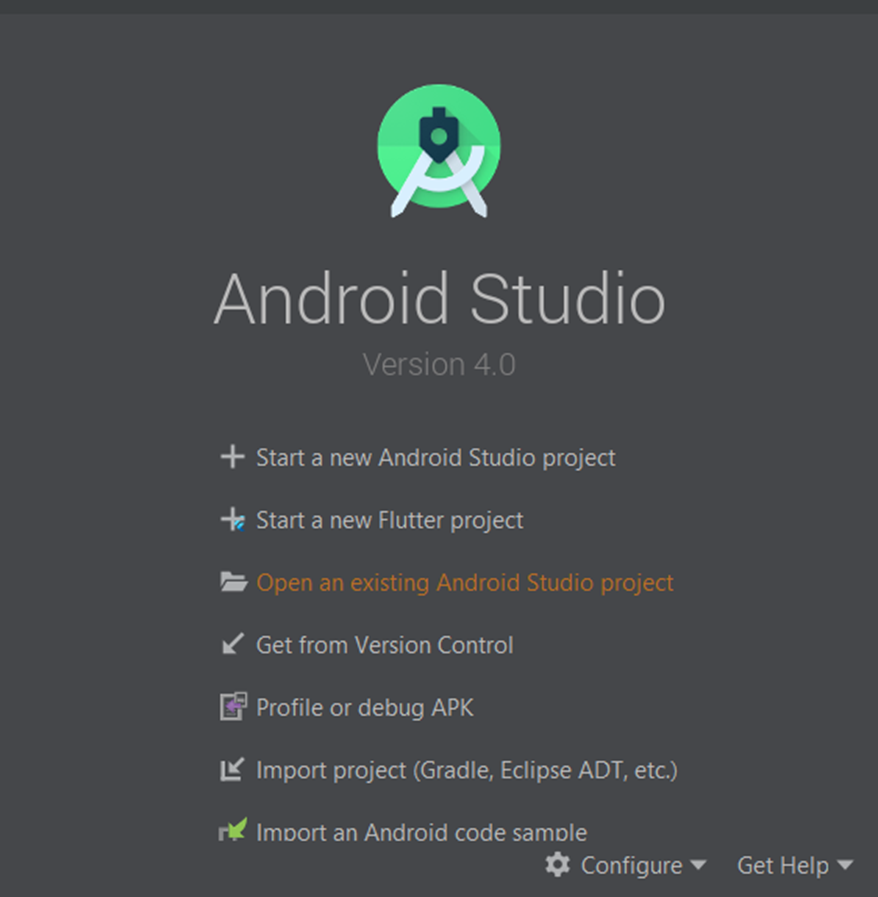878x897 pixels.
Task: Expand the Configure dropdown arrow
Action: click(x=698, y=865)
